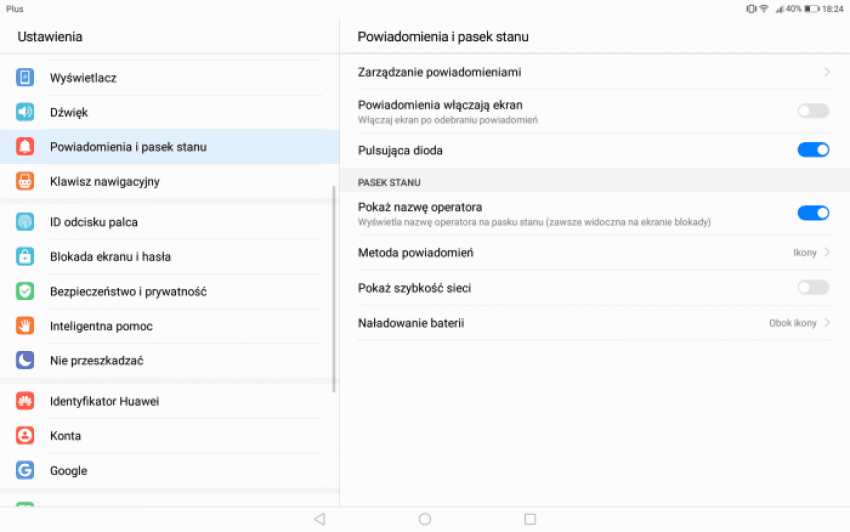The image size is (850, 532).
Task: Tap the Huawei identifier icon
Action: pyautogui.click(x=25, y=401)
